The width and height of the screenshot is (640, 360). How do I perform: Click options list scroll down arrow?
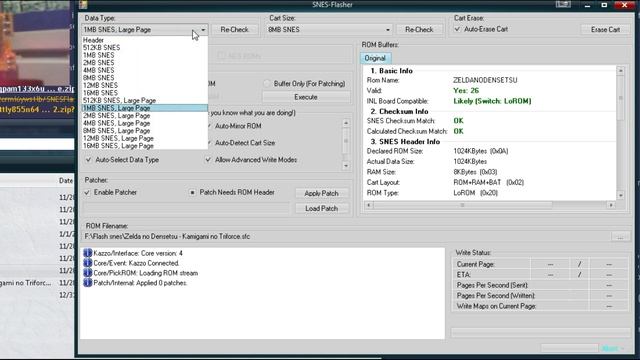click(346, 166)
